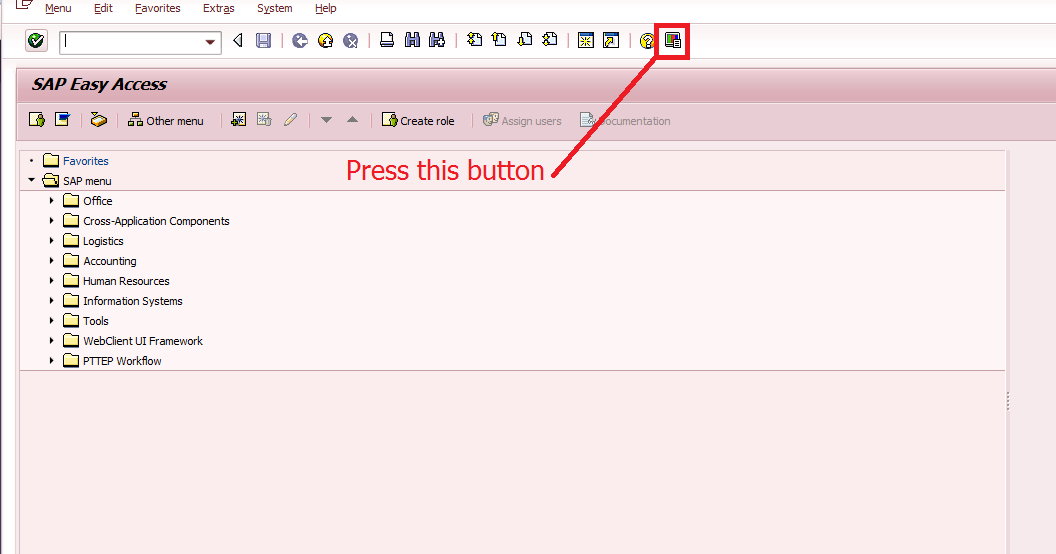Click the Other menu button

coord(166,120)
